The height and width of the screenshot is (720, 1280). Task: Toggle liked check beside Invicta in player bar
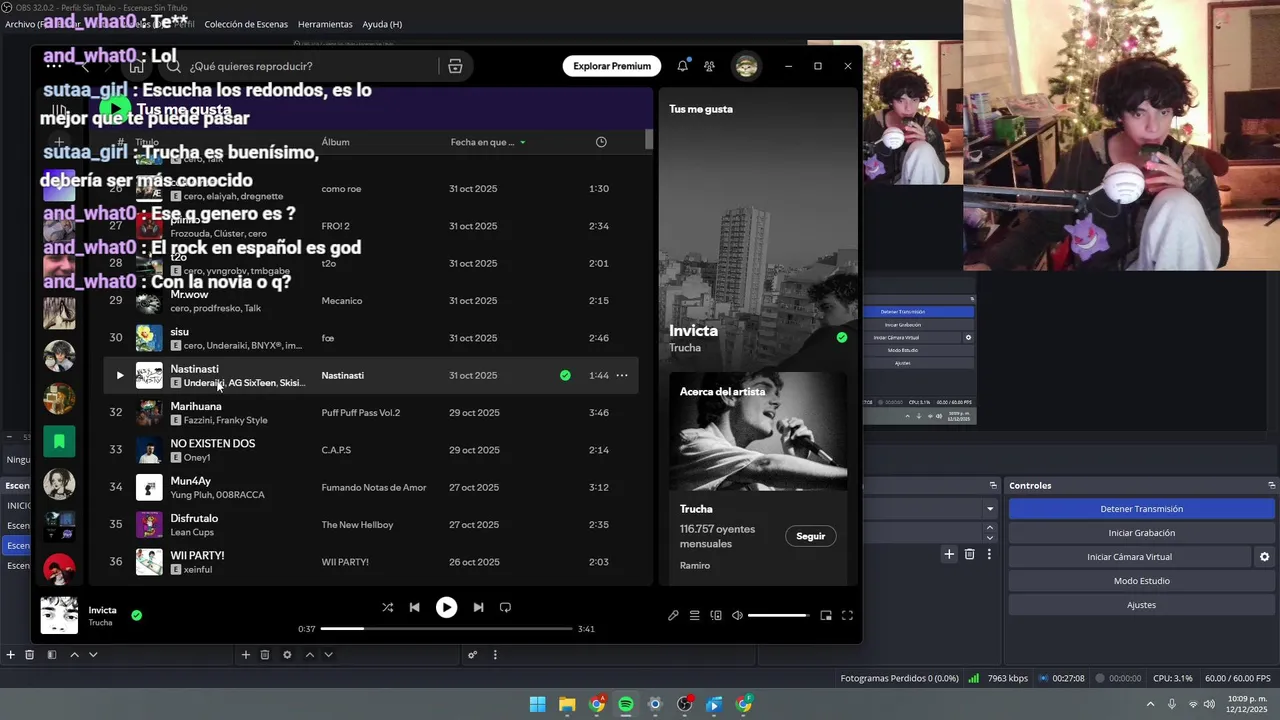(x=137, y=615)
